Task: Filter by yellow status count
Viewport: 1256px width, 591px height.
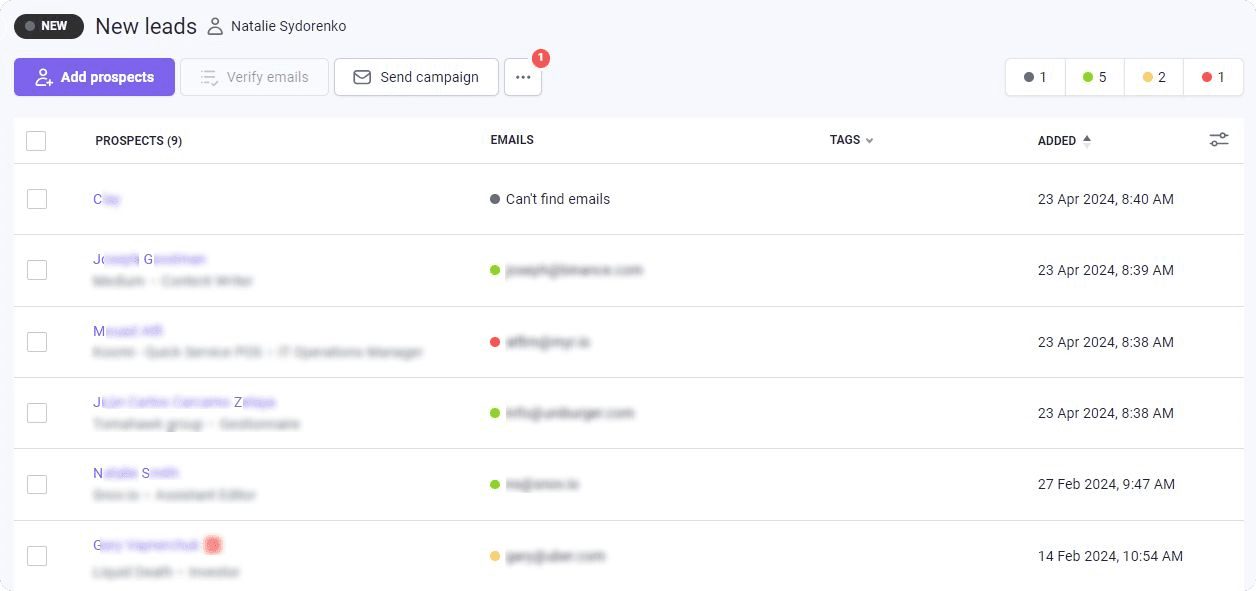Action: coord(1153,77)
